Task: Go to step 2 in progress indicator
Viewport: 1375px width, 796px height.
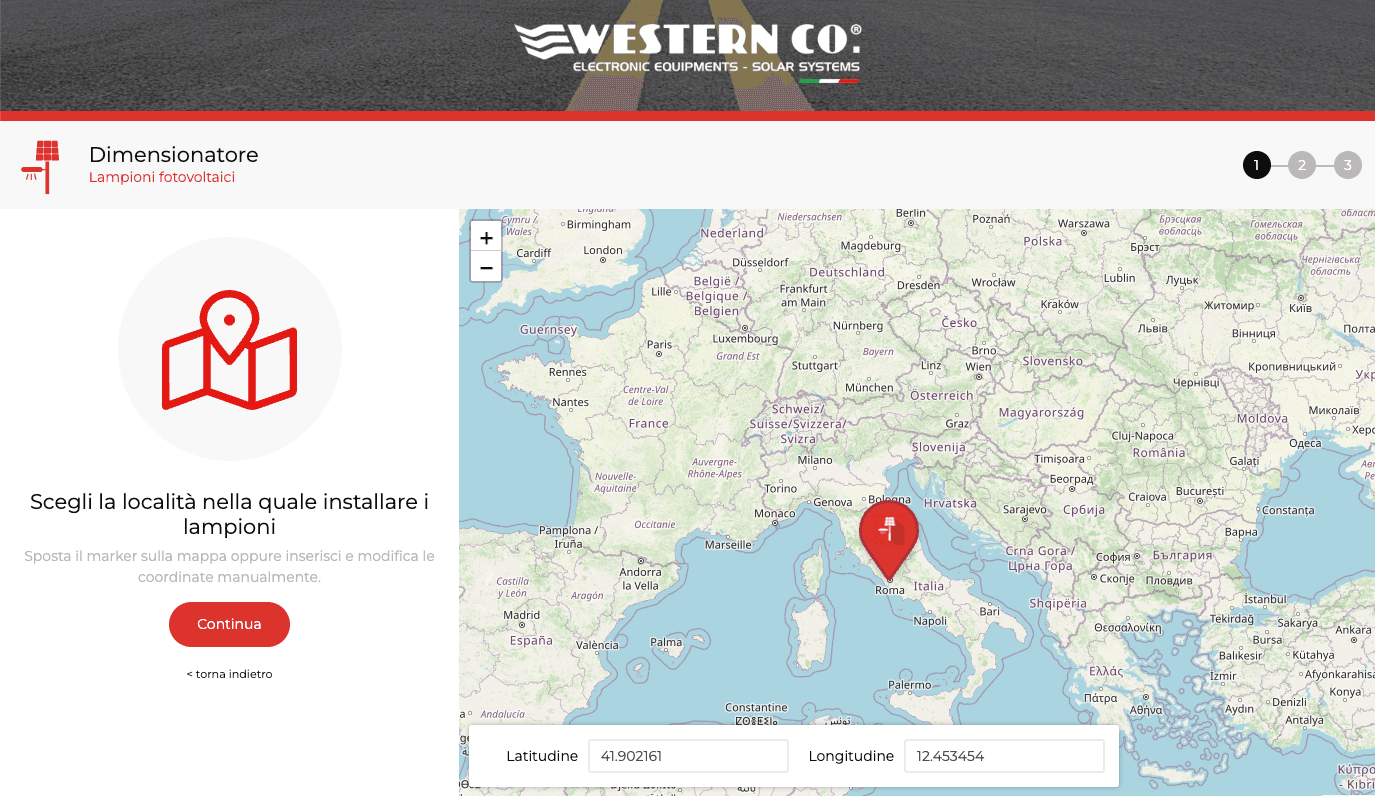Action: pyautogui.click(x=1301, y=165)
